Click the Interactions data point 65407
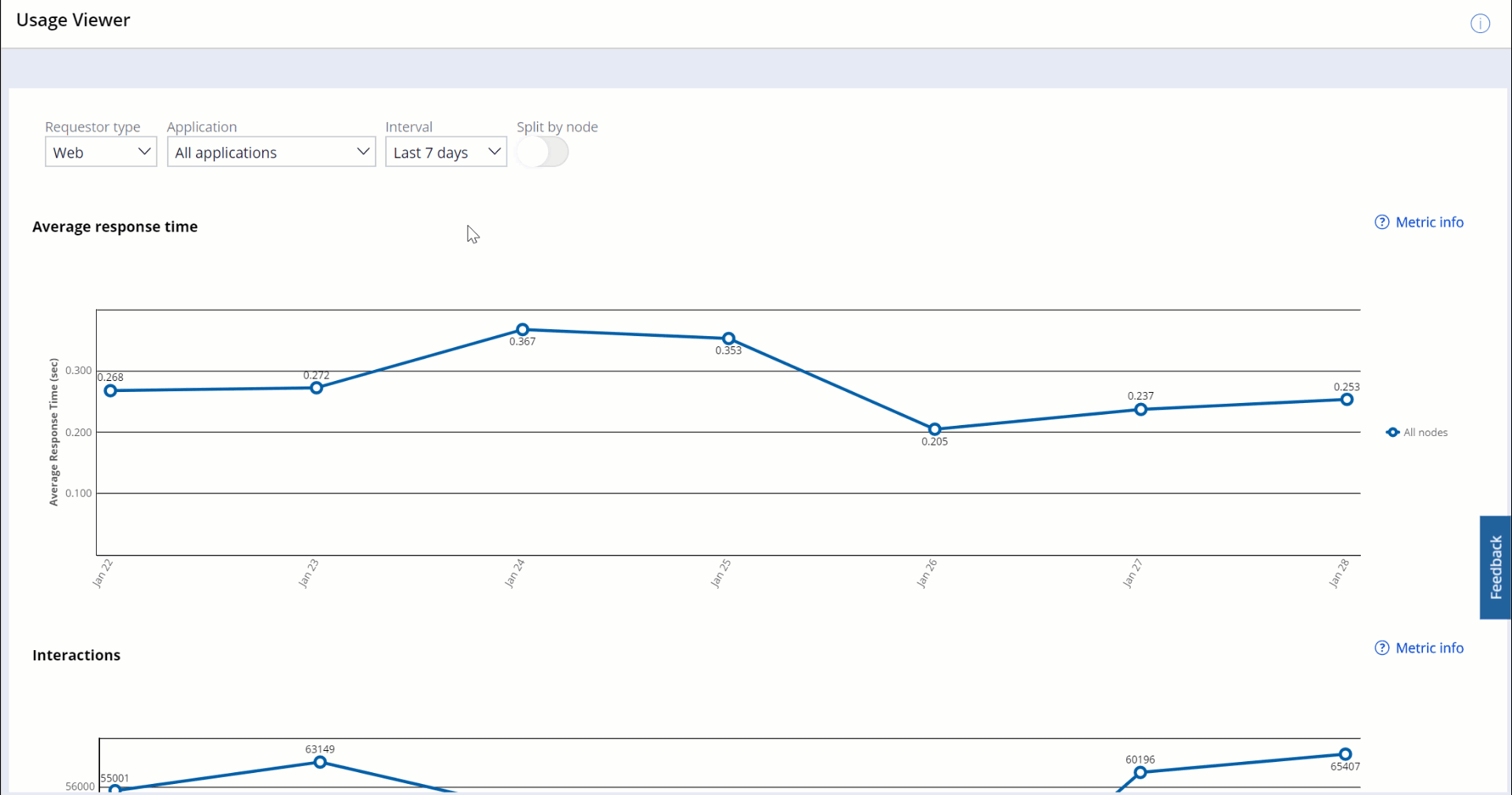This screenshot has width=1512, height=795. click(x=1345, y=754)
